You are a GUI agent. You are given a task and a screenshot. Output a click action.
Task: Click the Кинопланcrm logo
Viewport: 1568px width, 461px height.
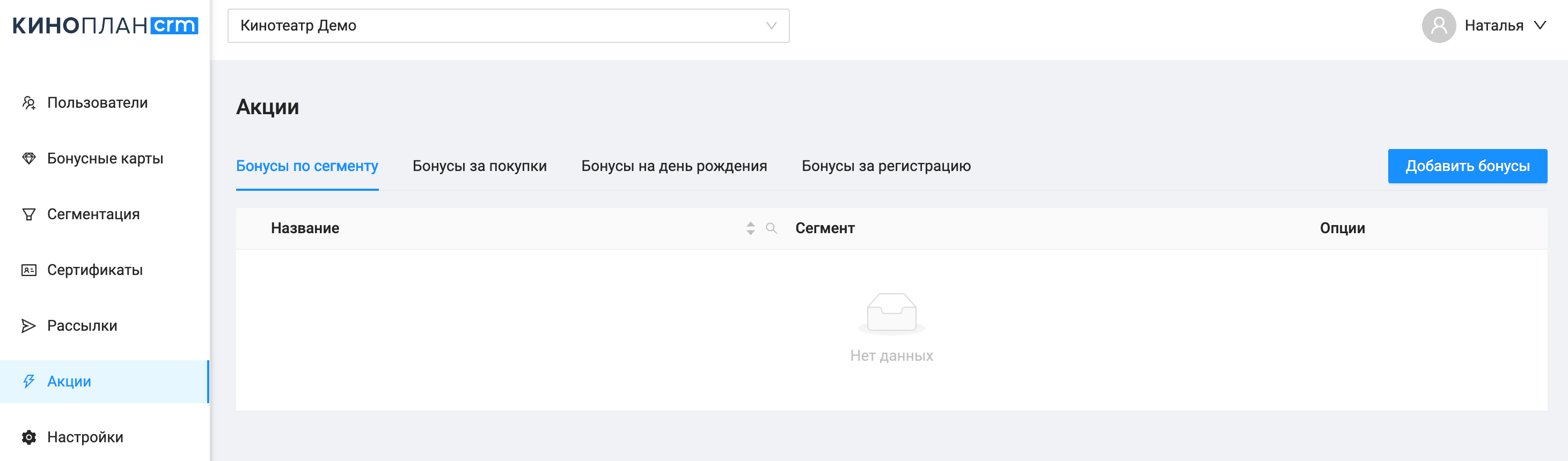105,26
